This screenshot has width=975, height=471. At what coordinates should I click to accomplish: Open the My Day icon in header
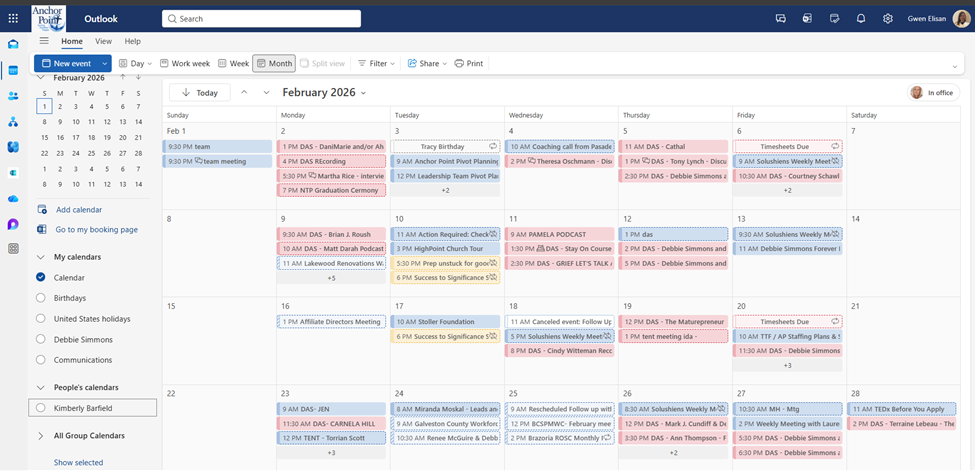pyautogui.click(x=834, y=19)
